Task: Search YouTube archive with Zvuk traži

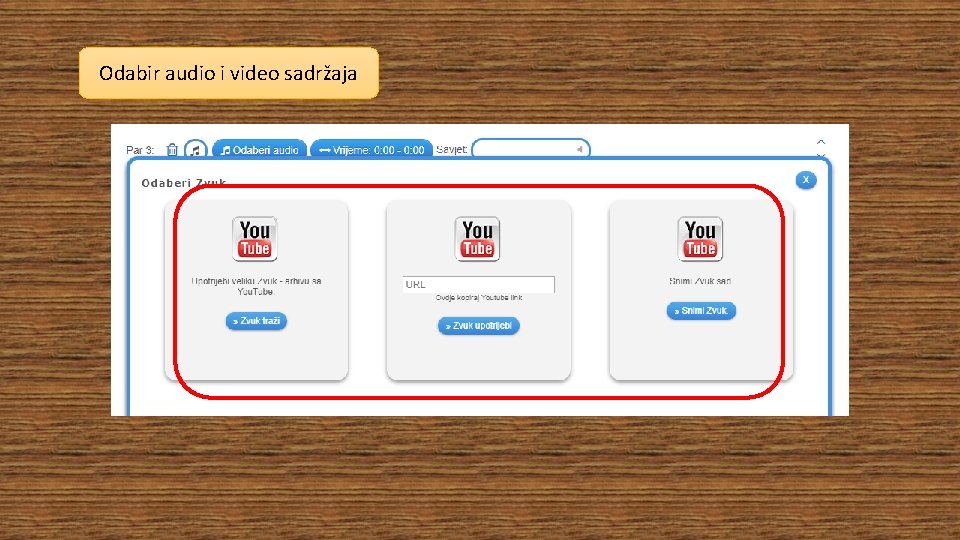Action: pyautogui.click(x=256, y=321)
